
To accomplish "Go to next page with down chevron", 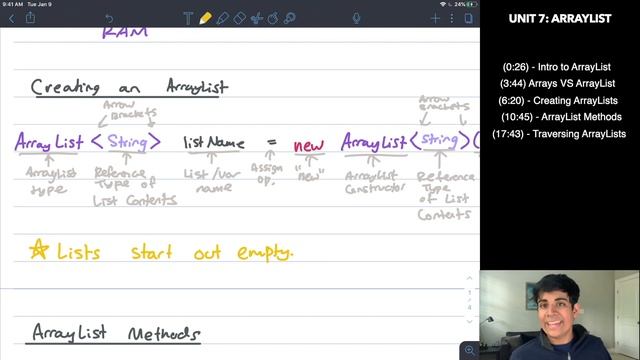I will coord(469,322).
